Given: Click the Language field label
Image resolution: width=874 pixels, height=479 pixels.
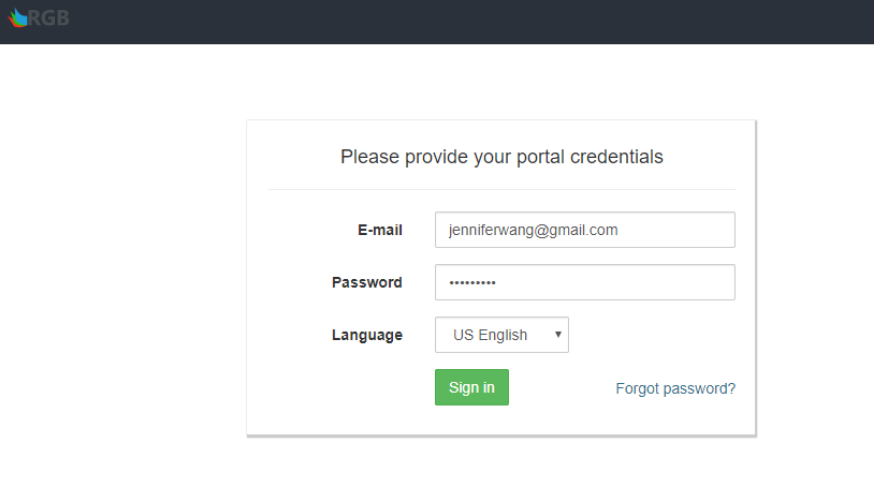Looking at the screenshot, I should 367,335.
